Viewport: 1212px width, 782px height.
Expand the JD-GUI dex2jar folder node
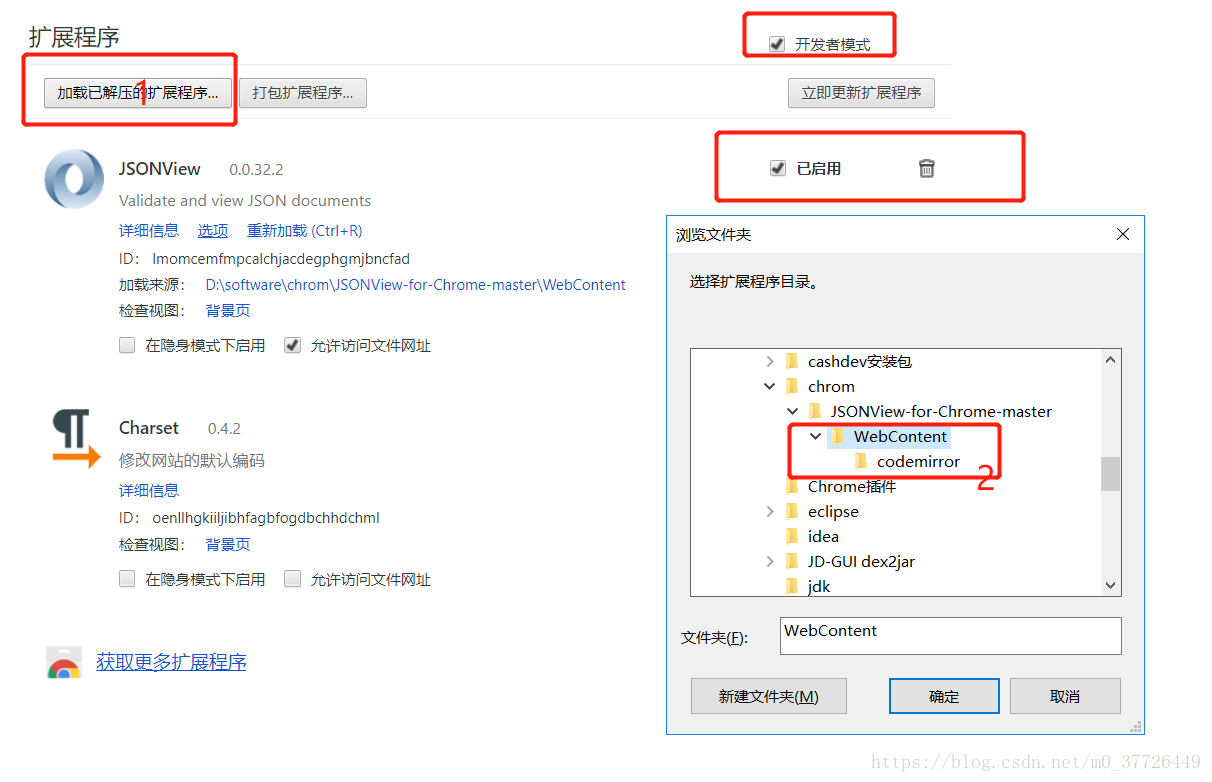(769, 561)
